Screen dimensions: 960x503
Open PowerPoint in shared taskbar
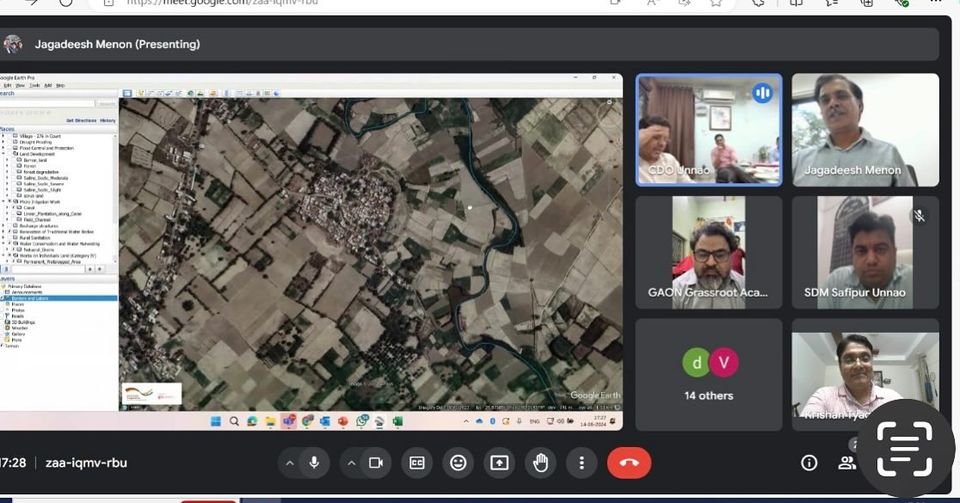pyautogui.click(x=343, y=421)
